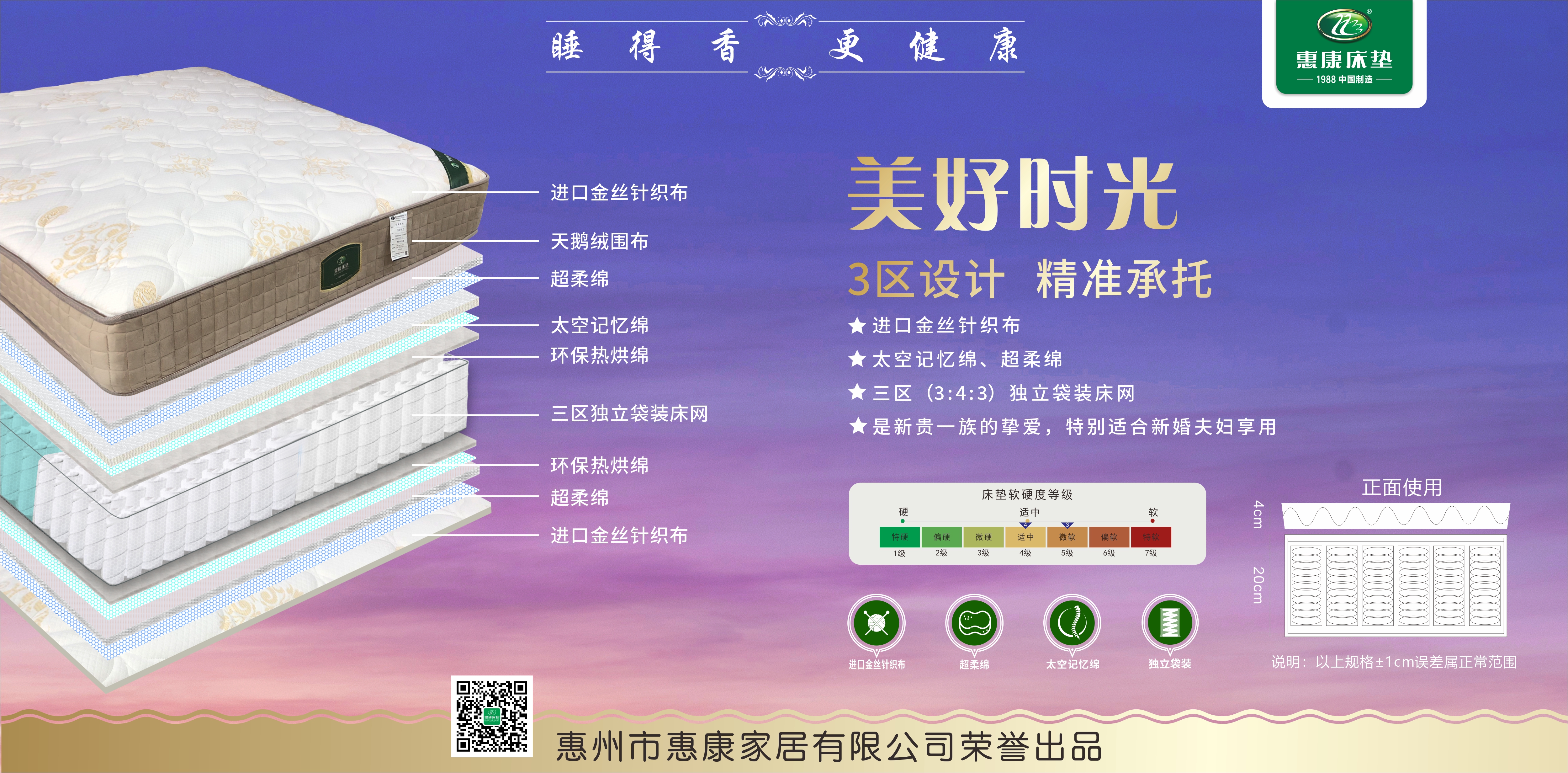The width and height of the screenshot is (1568, 773).
Task: Click the 超柔绵 label directly under 天鹅绒围布
Action: coord(580,279)
